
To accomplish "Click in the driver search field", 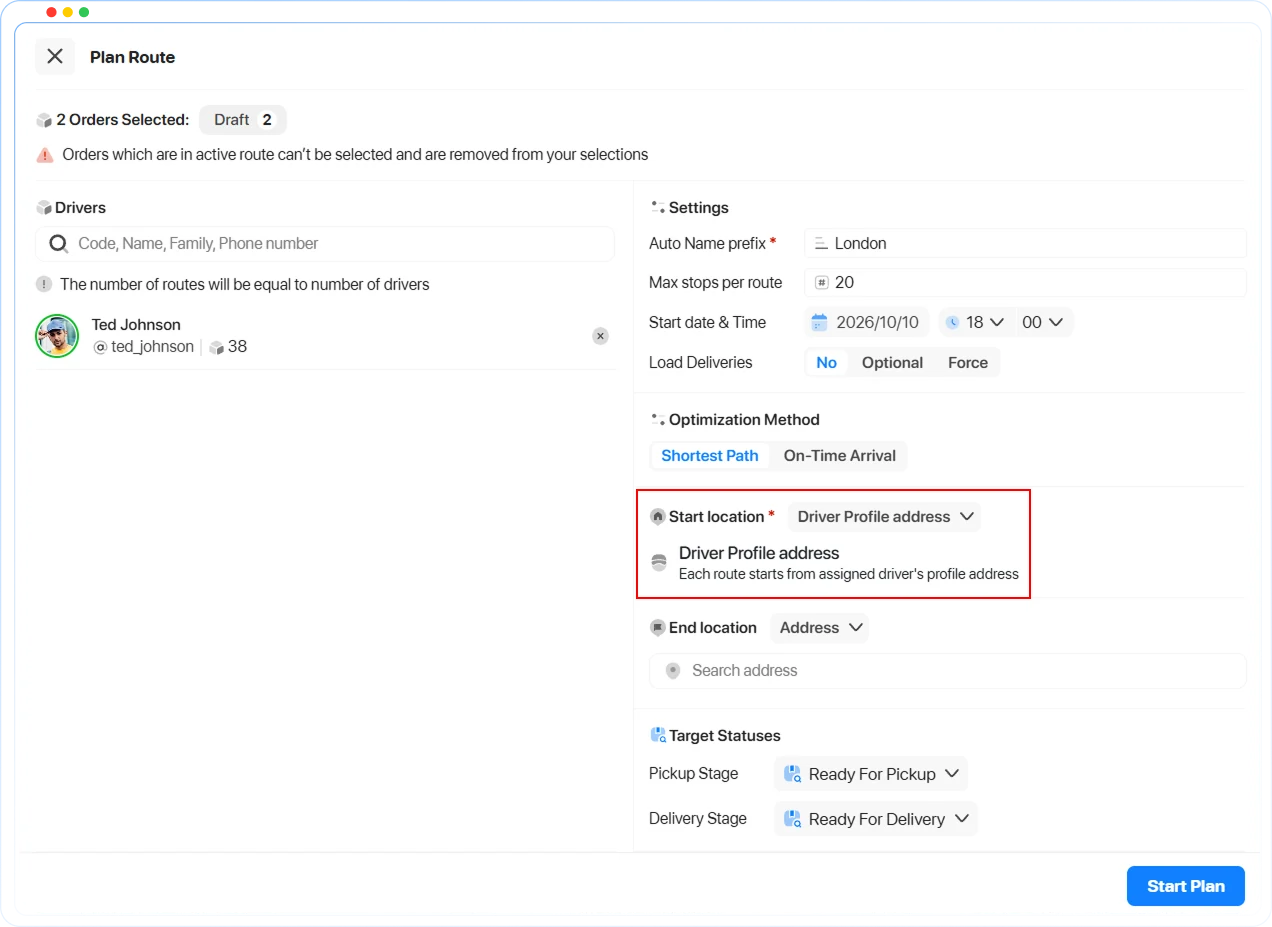I will [325, 243].
